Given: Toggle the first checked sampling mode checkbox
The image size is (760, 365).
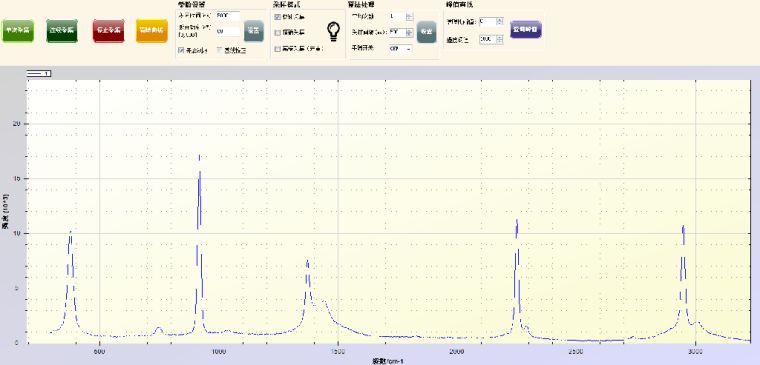Looking at the screenshot, I should point(278,17).
